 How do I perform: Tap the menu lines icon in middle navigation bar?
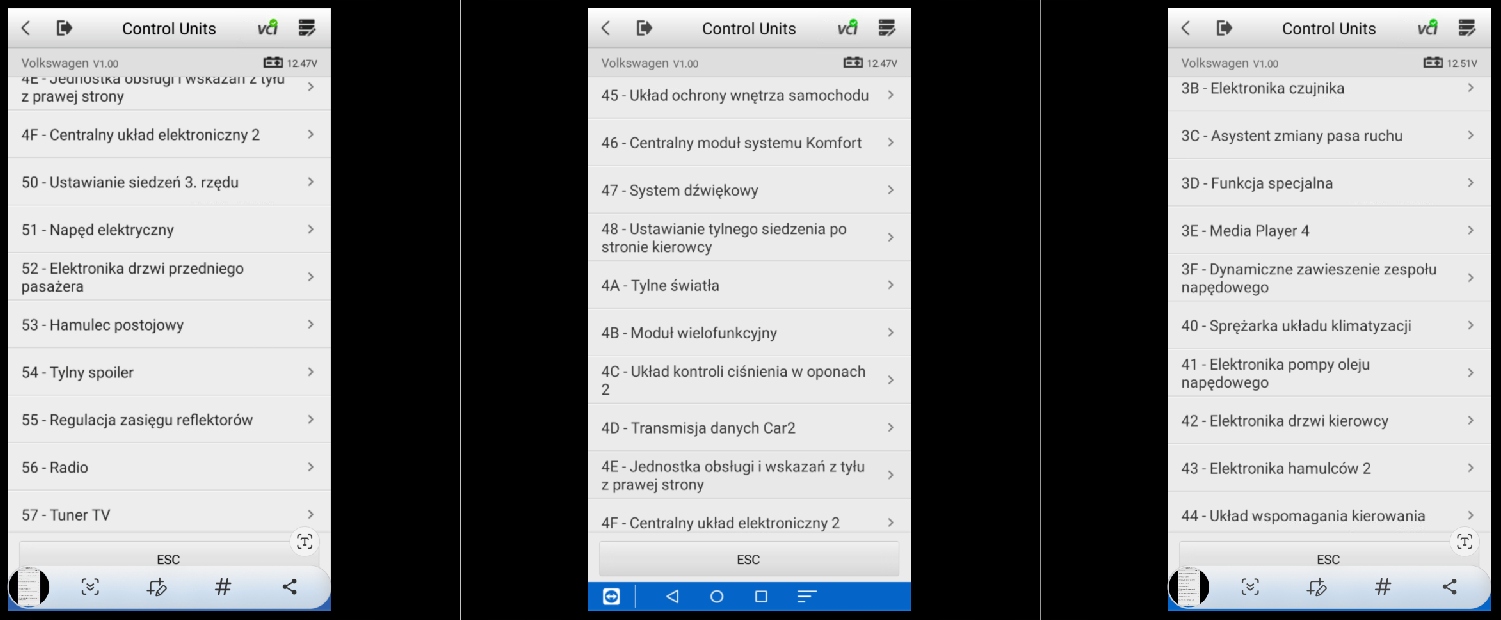tap(807, 596)
